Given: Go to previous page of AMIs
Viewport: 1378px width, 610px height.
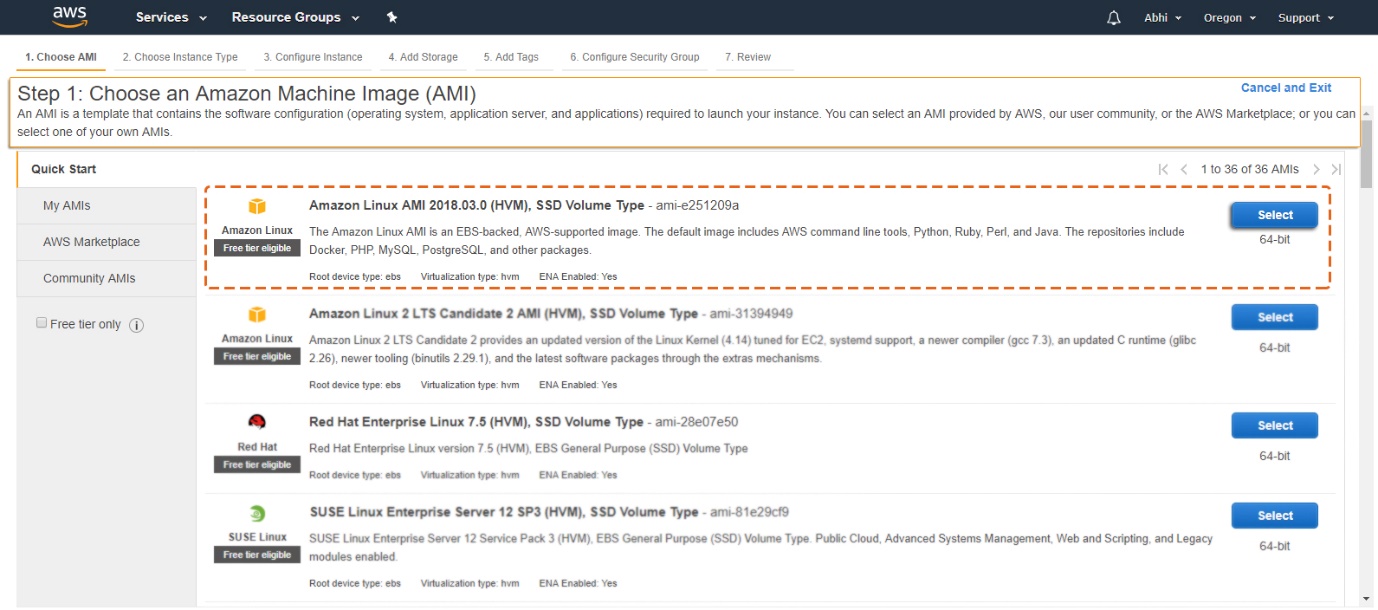Looking at the screenshot, I should point(1184,169).
